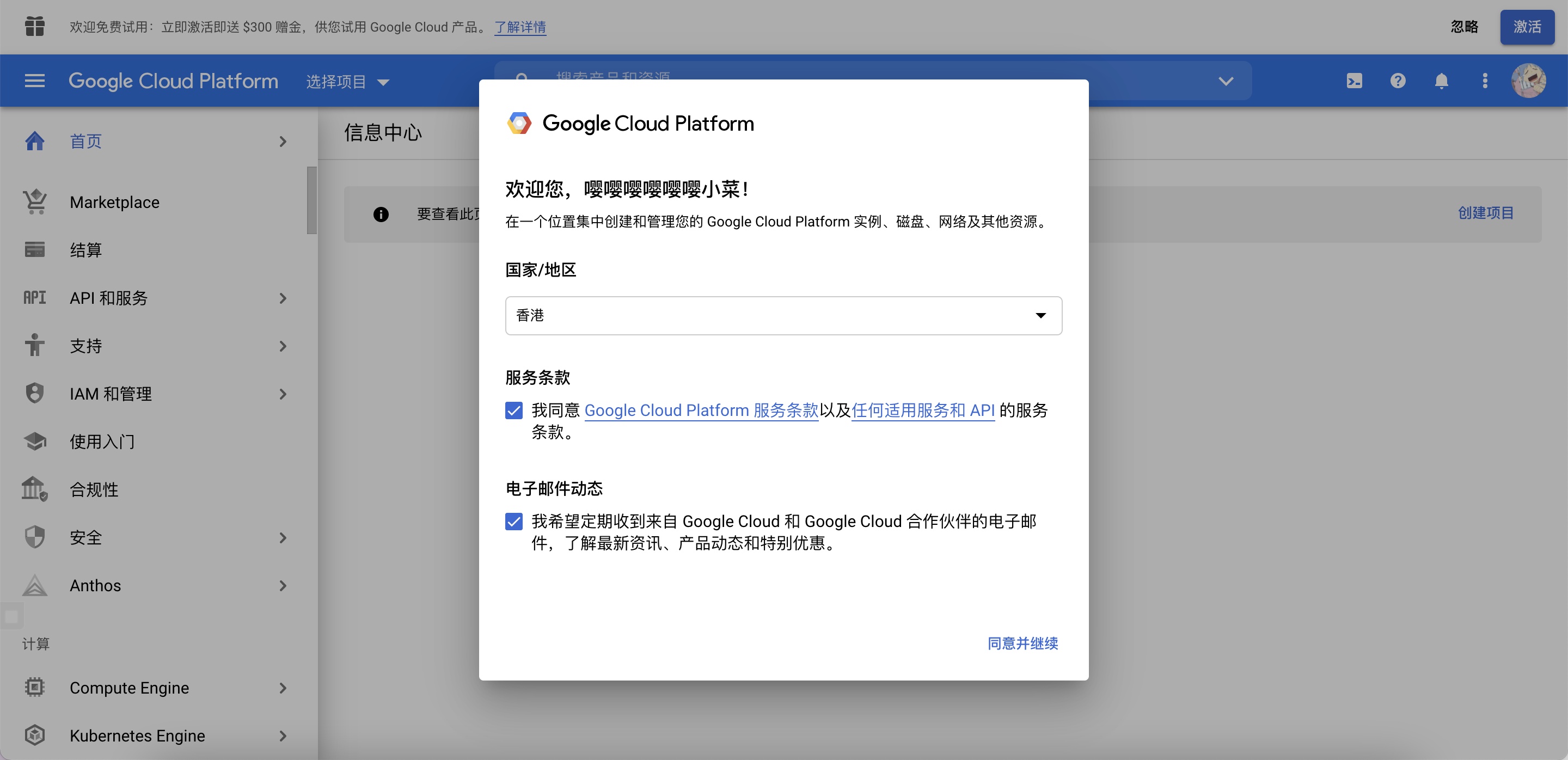Image resolution: width=1568 pixels, height=760 pixels.
Task: Click the 同意并继续 button
Action: point(1022,643)
